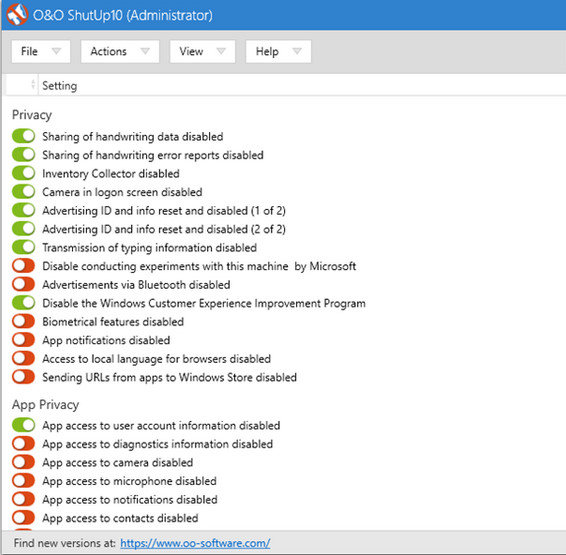Image resolution: width=566 pixels, height=555 pixels.
Task: Enable App notifications disabled switch
Action: click(x=23, y=340)
